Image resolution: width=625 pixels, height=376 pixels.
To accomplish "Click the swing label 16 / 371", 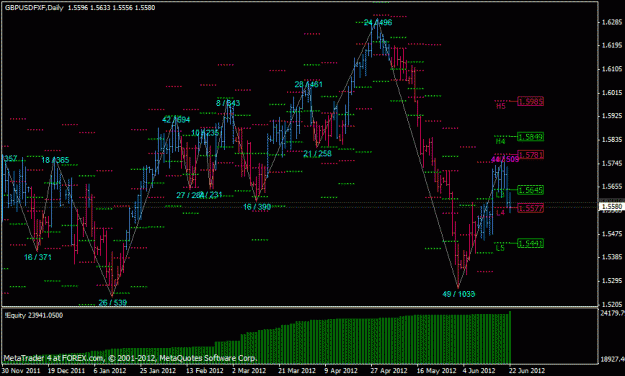I will pos(38,257).
